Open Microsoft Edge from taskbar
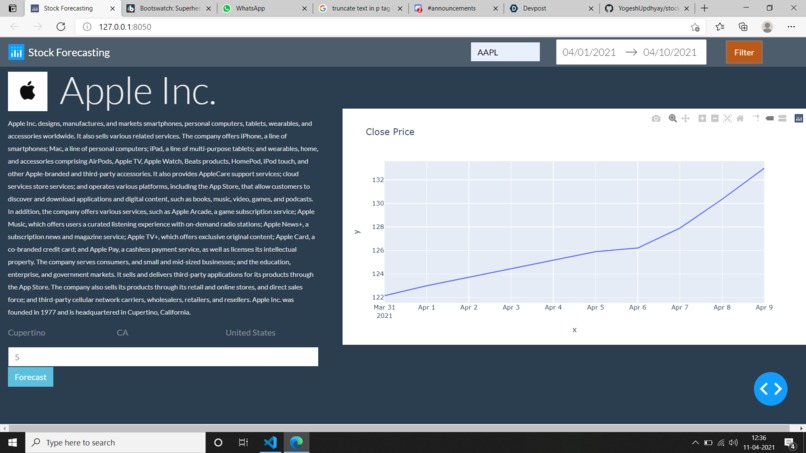The image size is (806, 453). click(x=297, y=442)
